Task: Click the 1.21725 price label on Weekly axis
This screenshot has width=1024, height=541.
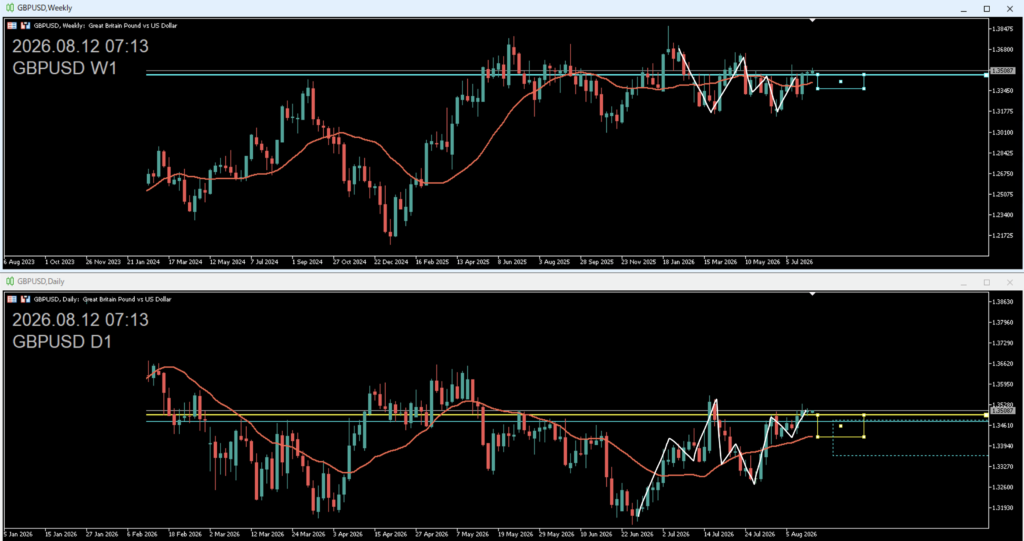Action: point(1003,235)
